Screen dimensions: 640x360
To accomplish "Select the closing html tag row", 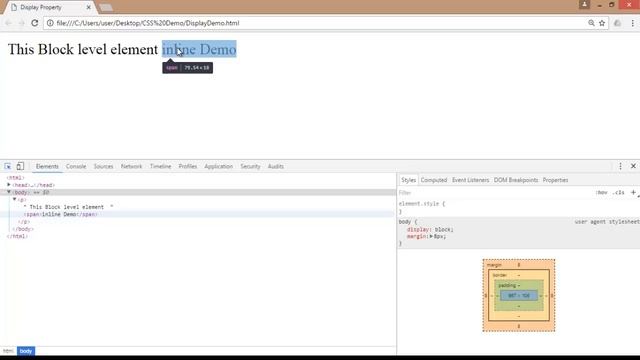I will click(x=17, y=236).
